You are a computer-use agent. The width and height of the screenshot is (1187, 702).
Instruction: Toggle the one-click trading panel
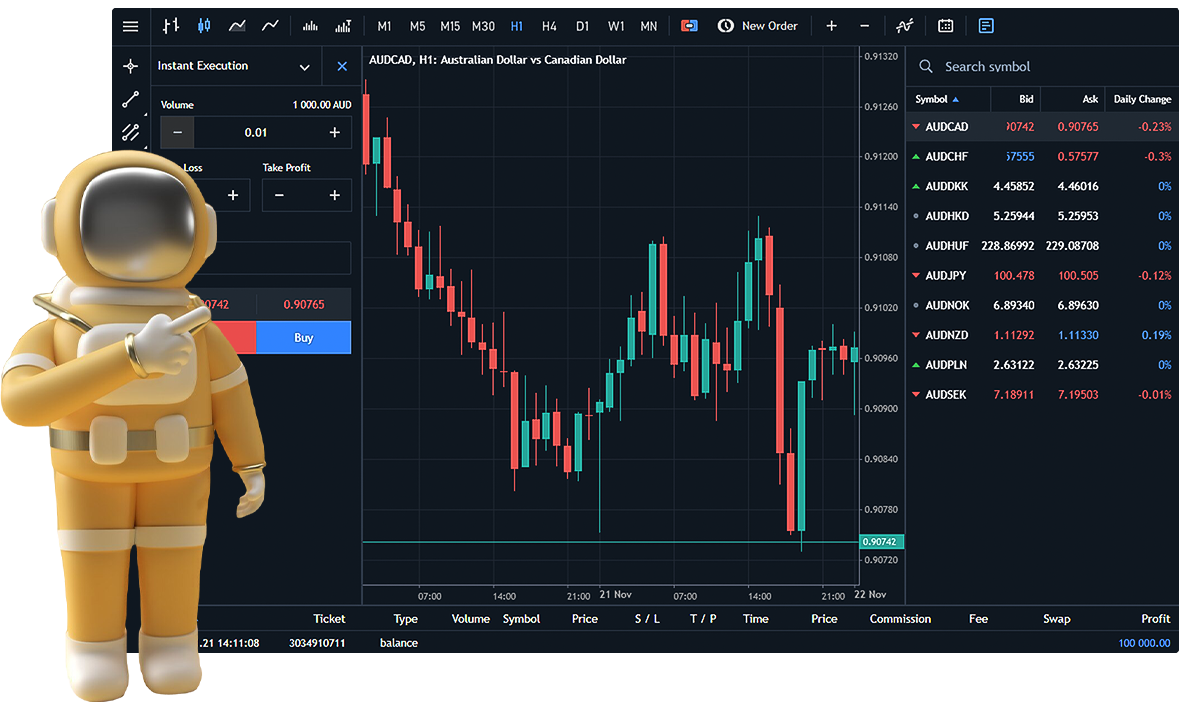(x=689, y=26)
